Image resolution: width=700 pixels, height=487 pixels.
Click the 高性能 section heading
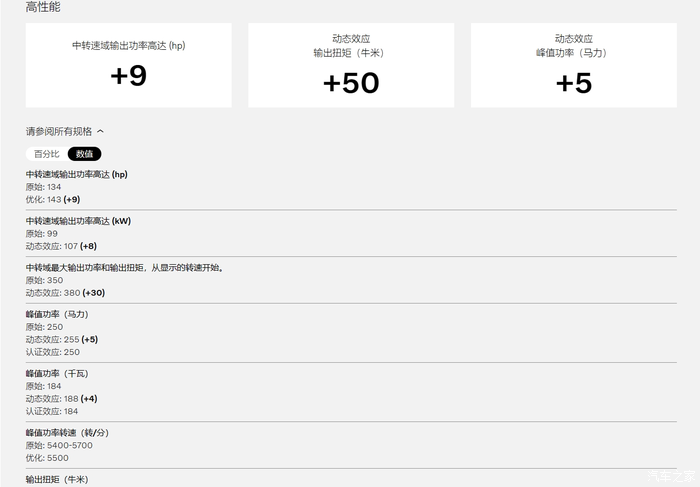(x=44, y=7)
